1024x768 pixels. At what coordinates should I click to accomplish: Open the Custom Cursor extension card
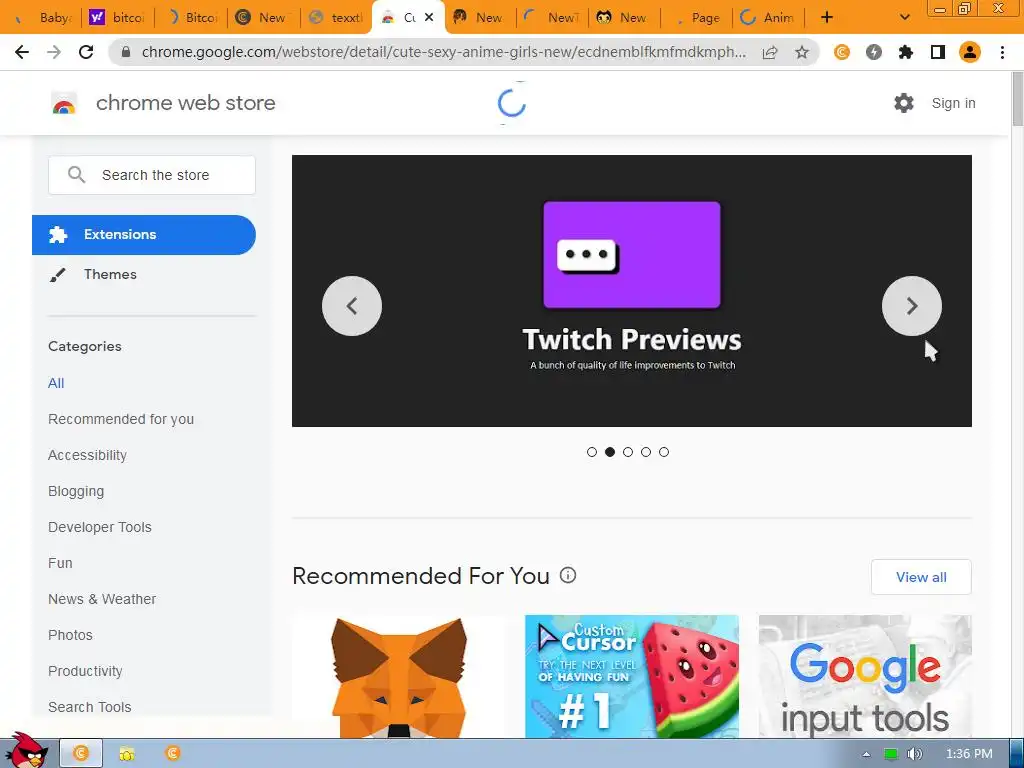632,677
